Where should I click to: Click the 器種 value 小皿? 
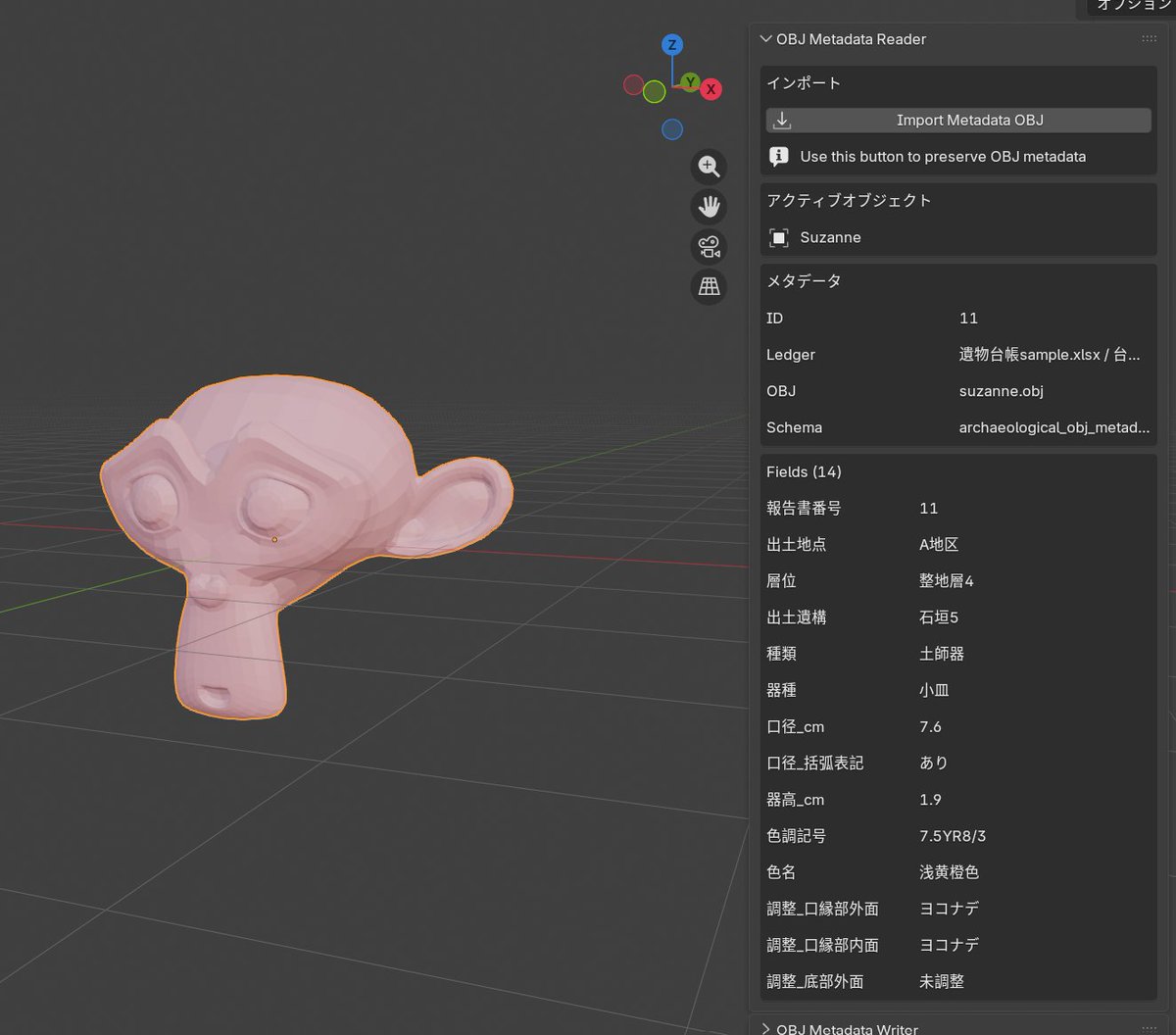934,690
